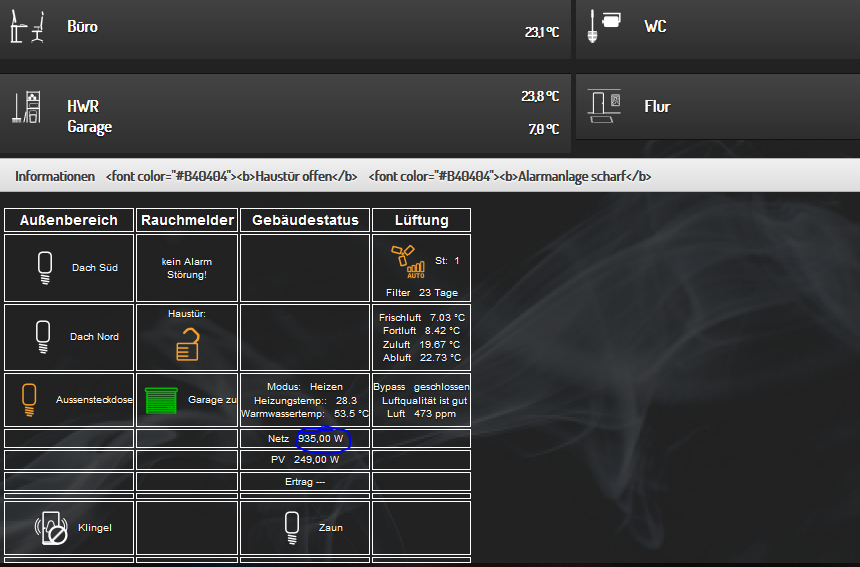860x567 pixels.
Task: Select the Gebäudestatus column header
Action: [x=305, y=220]
